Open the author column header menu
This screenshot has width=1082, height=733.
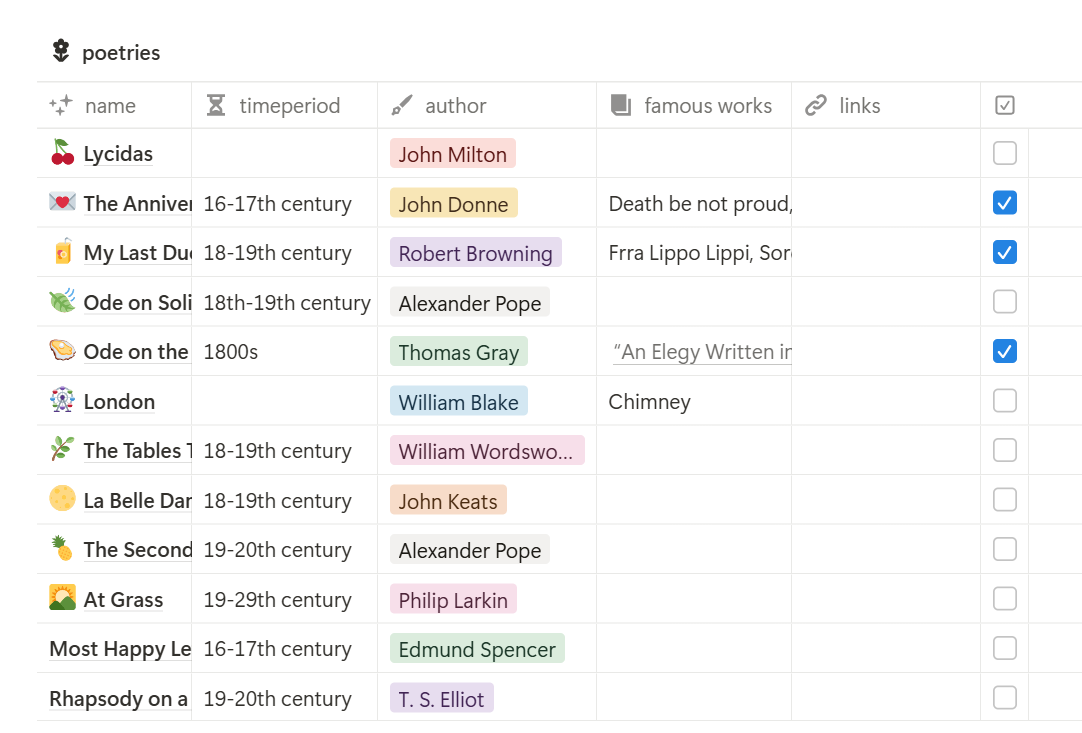[x=455, y=106]
